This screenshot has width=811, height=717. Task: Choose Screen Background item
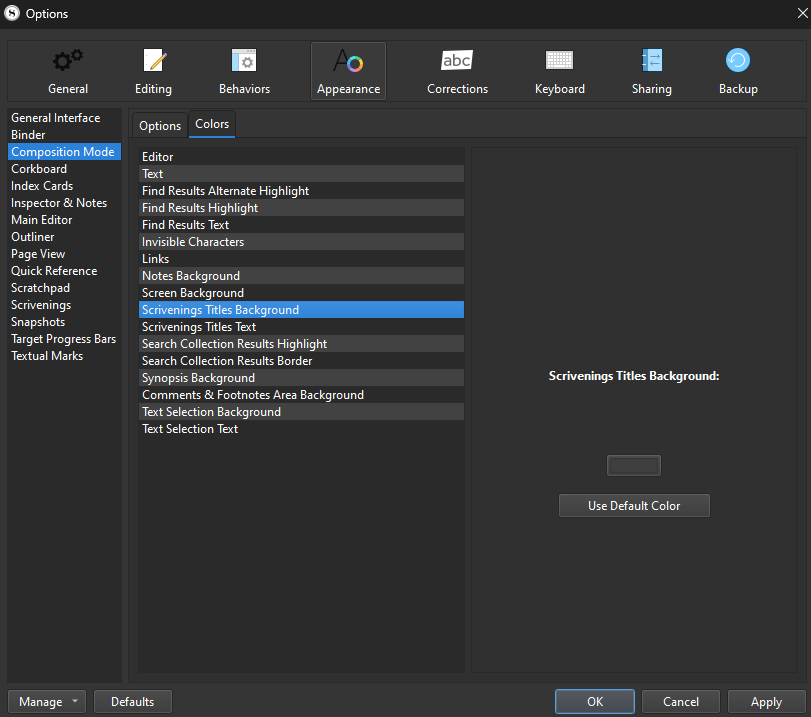[302, 293]
